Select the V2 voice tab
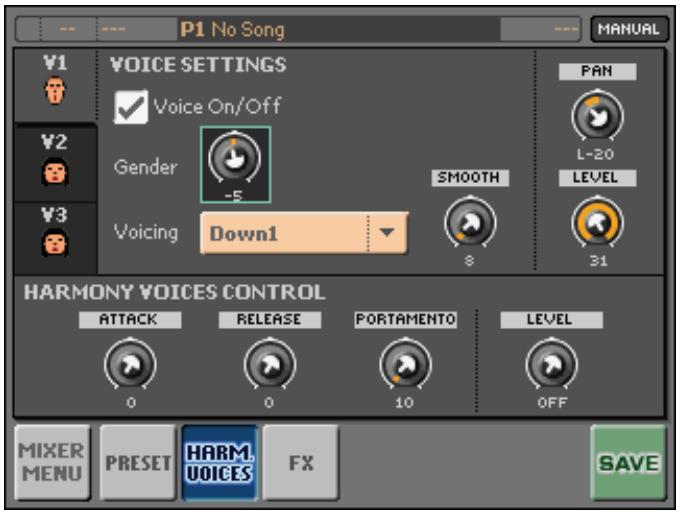The width and height of the screenshot is (682, 512). 55,164
